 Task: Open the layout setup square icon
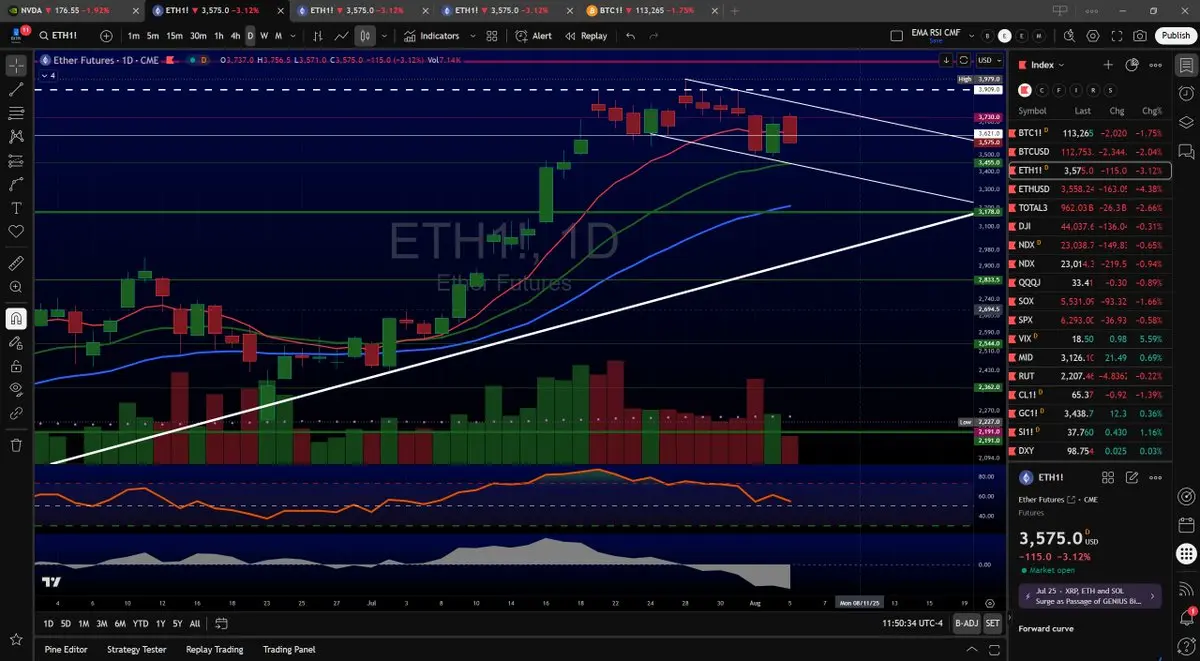point(897,36)
